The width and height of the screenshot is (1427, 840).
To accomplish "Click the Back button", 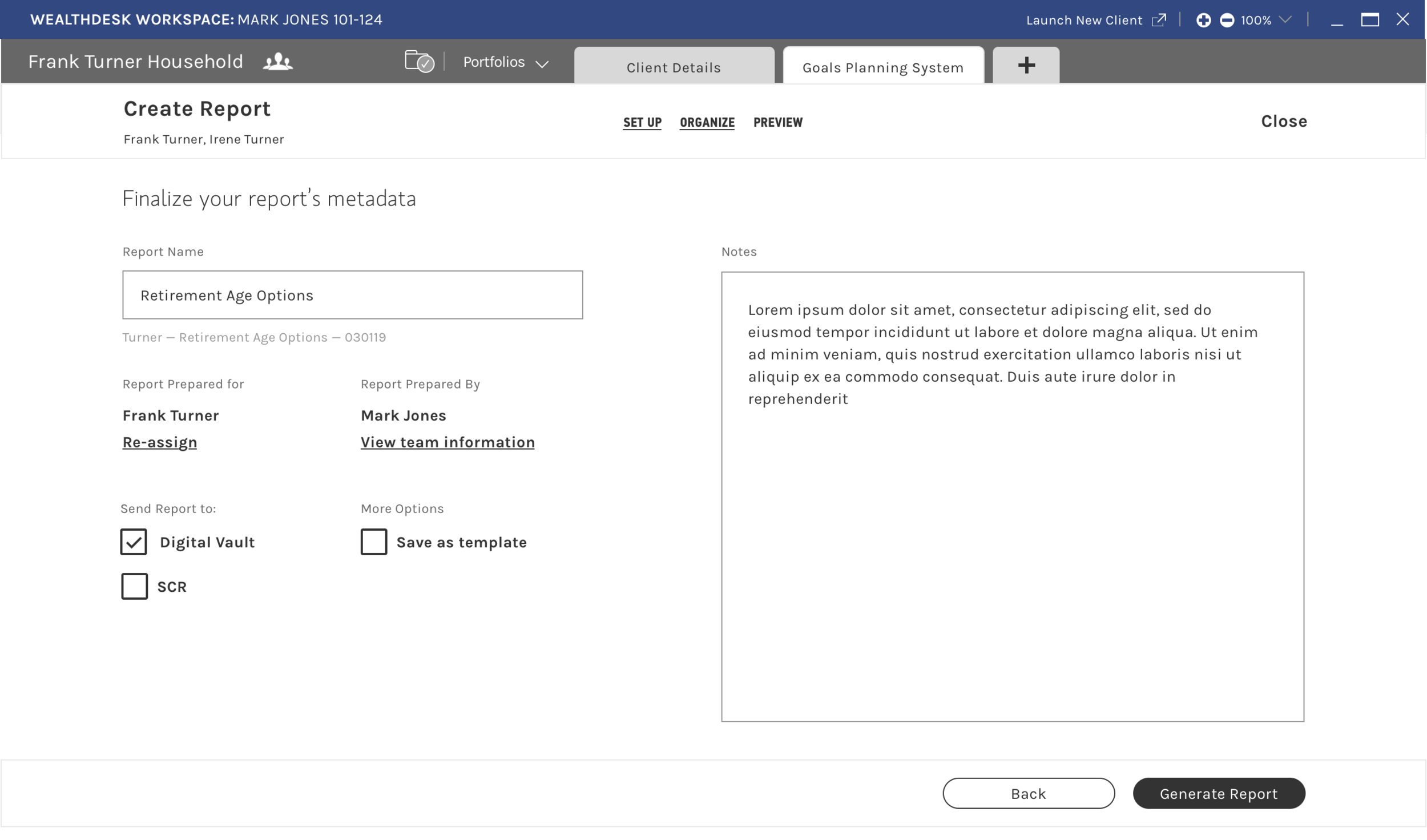I will tap(1028, 793).
